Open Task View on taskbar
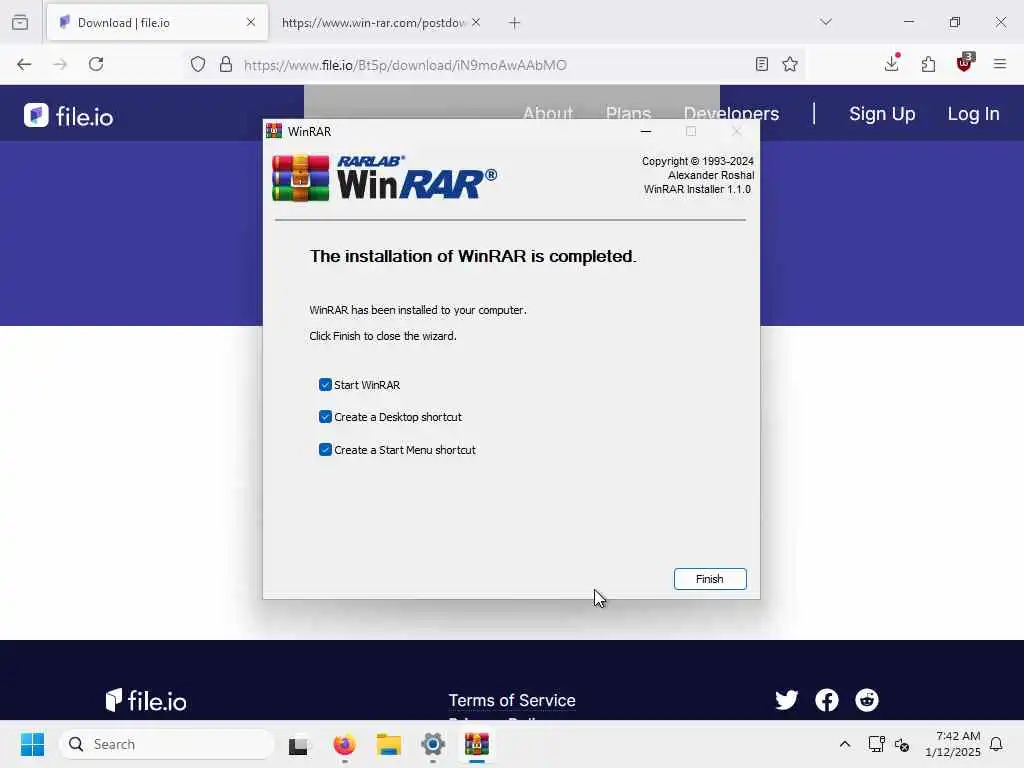1024x768 pixels. [299, 744]
